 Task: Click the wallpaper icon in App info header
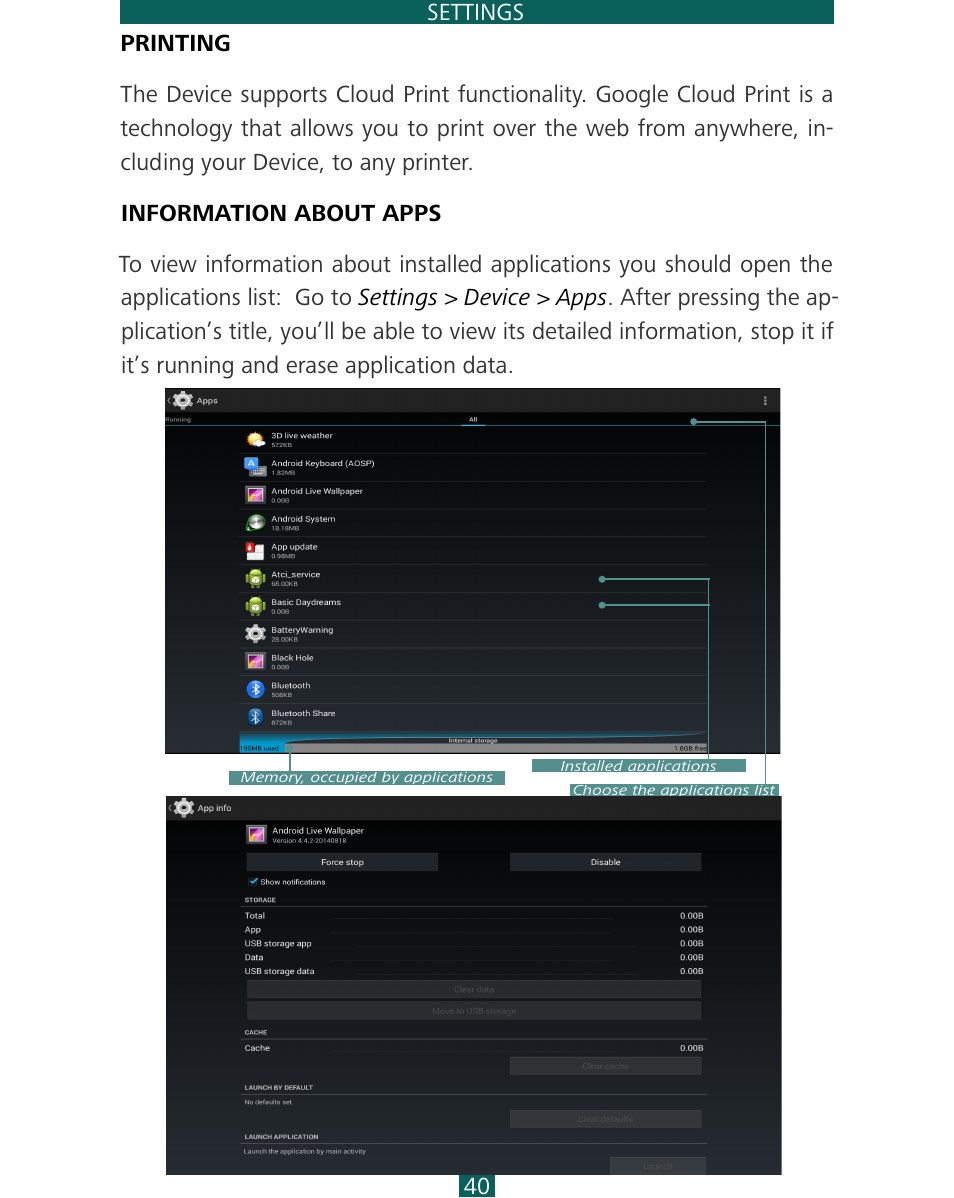pos(257,834)
